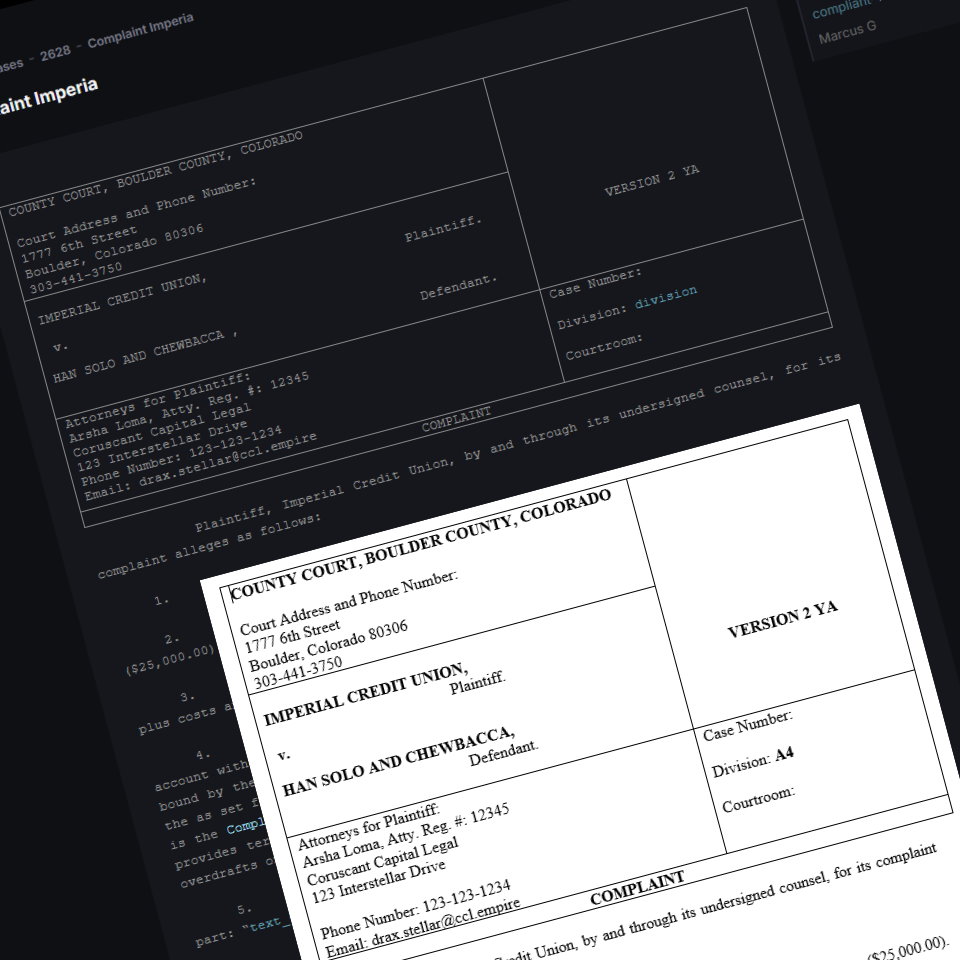Click 'COMPLAINT' heading in white preview
Screen dimensions: 960x960
tap(637, 888)
